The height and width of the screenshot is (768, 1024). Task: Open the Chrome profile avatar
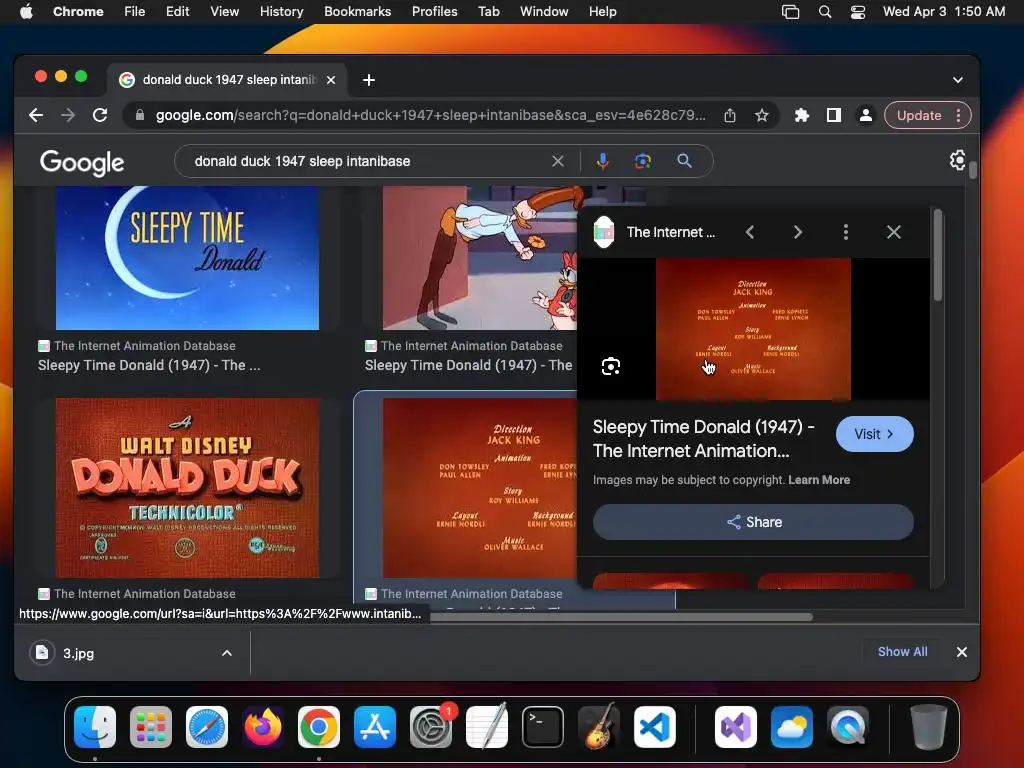pyautogui.click(x=865, y=116)
